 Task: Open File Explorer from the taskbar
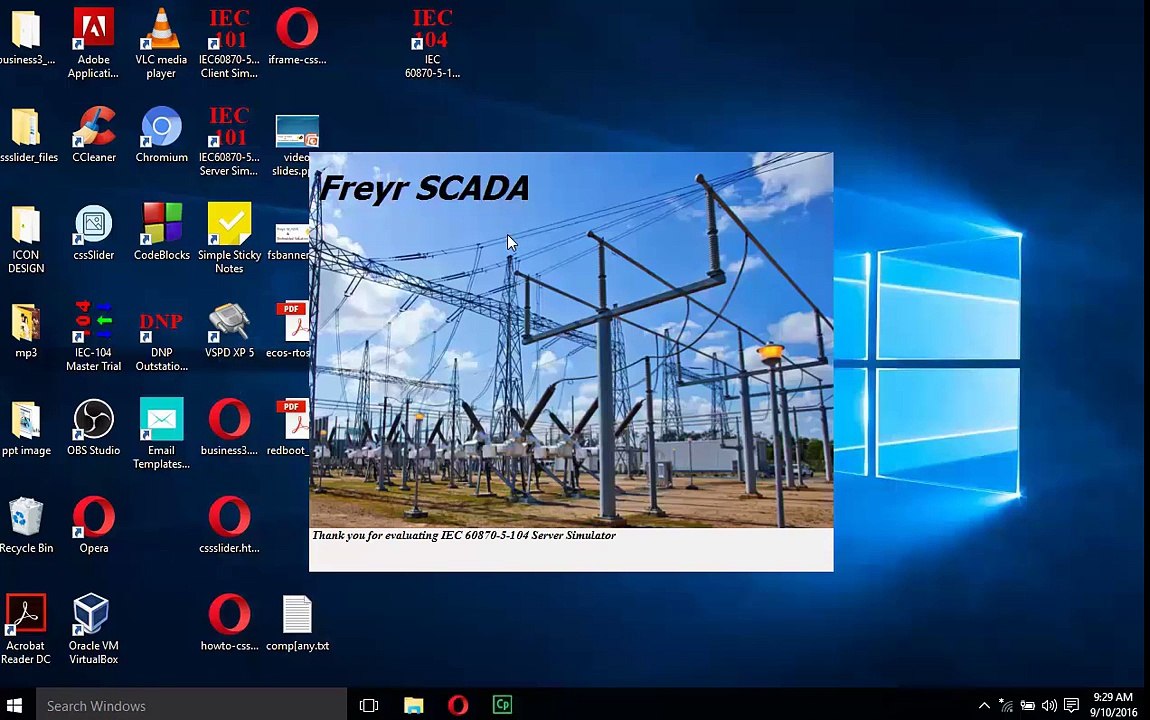(x=414, y=705)
